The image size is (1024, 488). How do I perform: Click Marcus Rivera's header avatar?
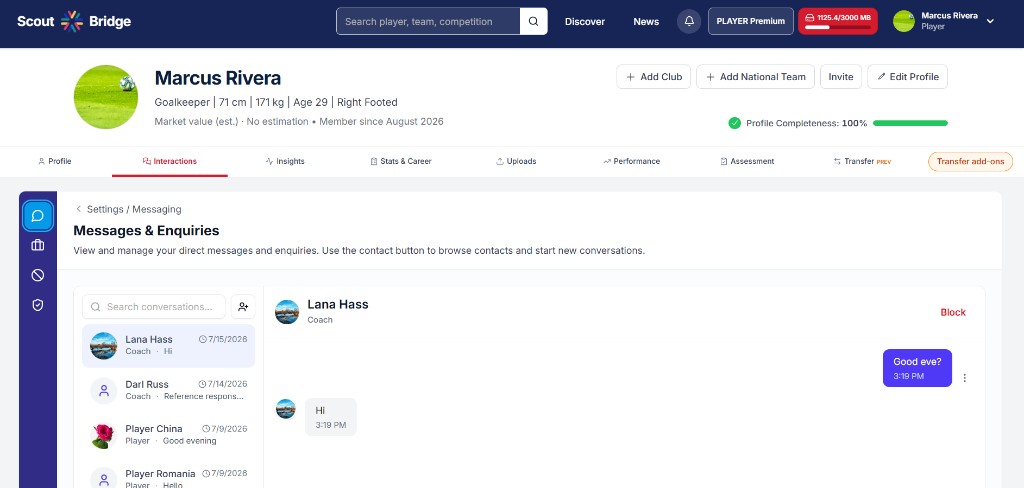(x=904, y=22)
